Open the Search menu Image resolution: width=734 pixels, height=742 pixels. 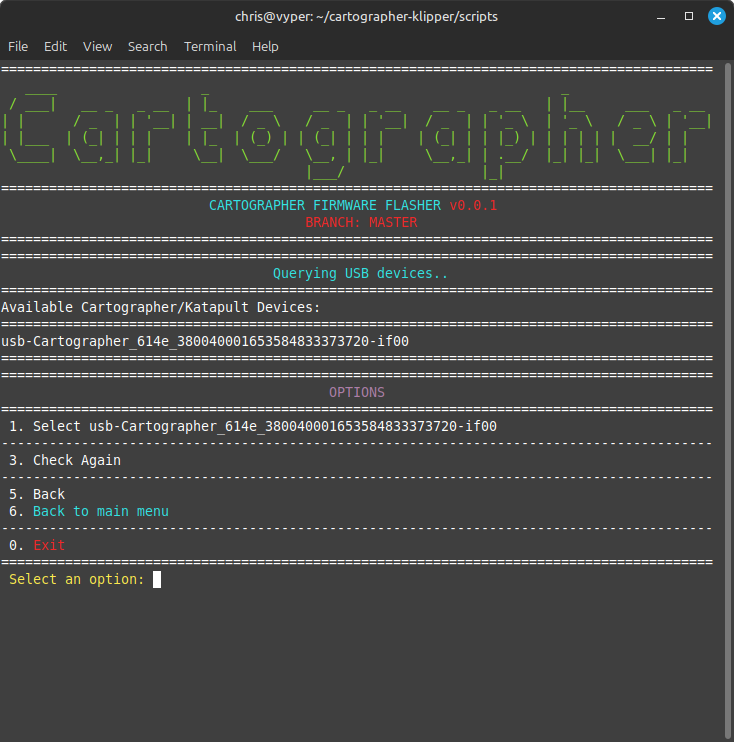pyautogui.click(x=147, y=46)
